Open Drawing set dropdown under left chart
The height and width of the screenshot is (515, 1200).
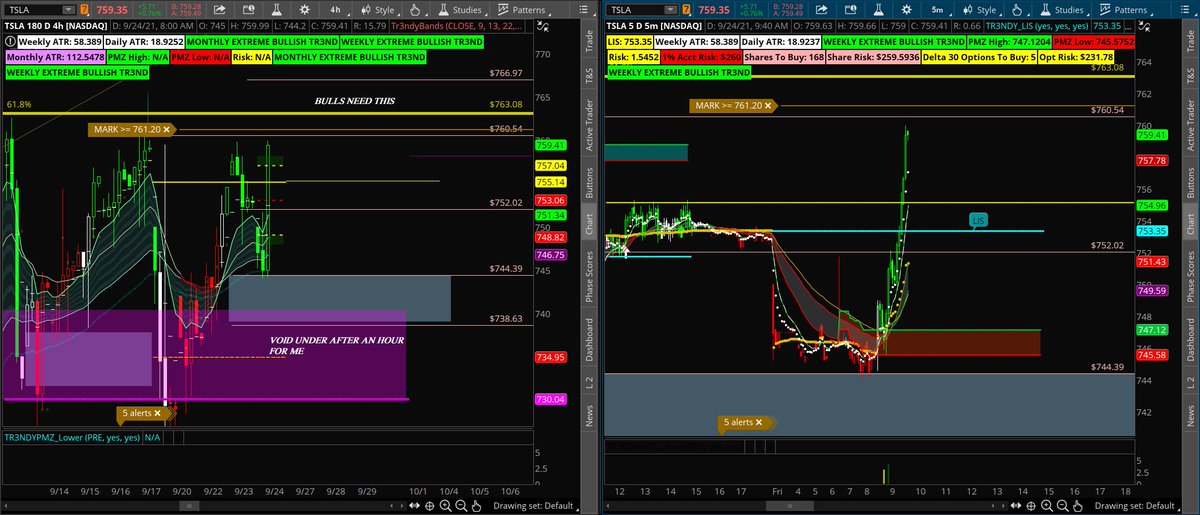click(537, 506)
